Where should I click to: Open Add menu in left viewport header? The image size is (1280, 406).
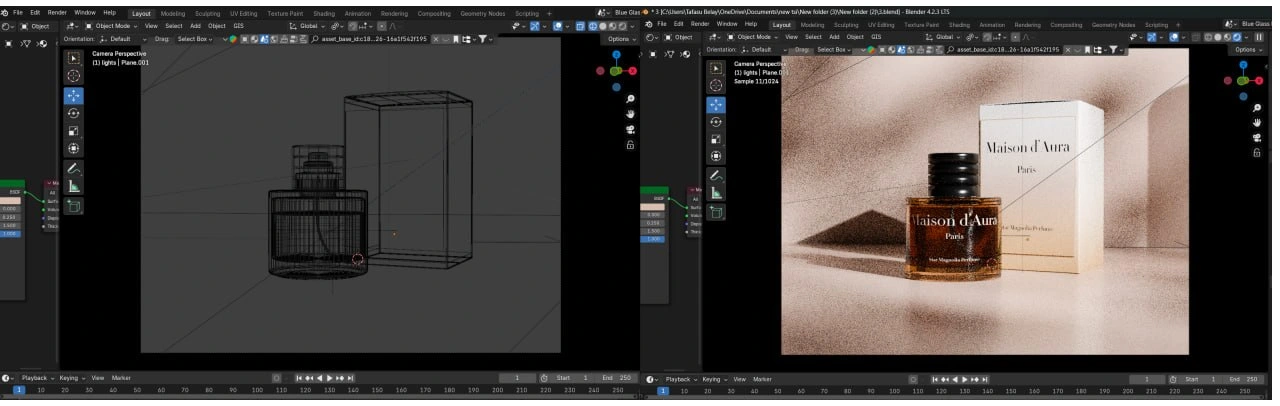coord(195,25)
